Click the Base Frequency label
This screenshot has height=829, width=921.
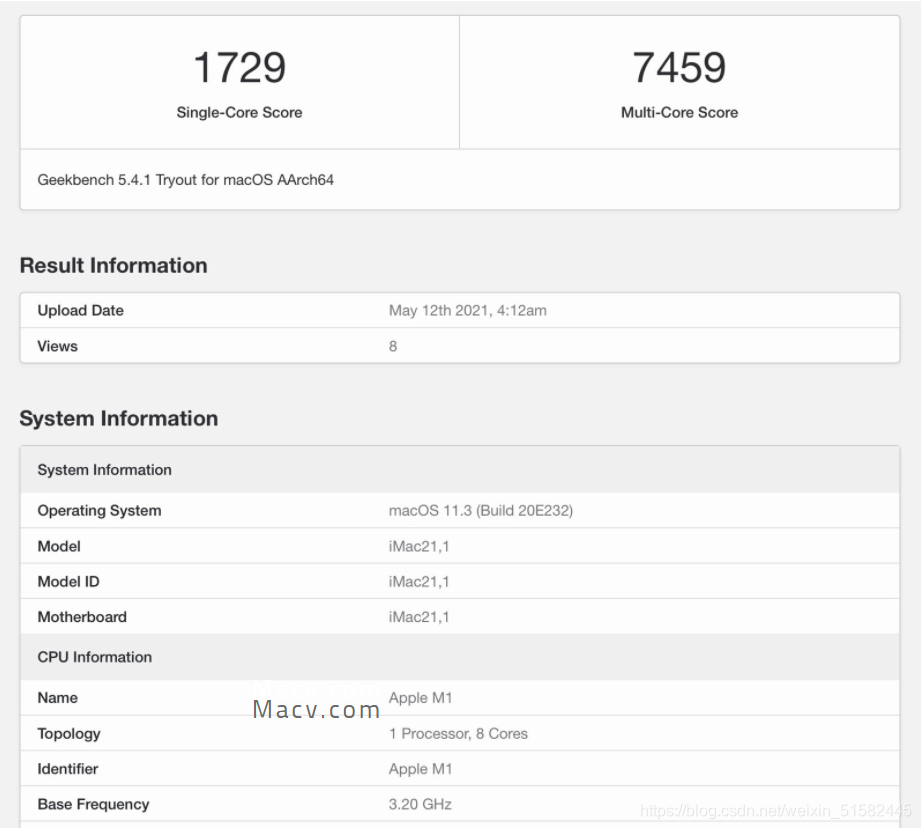(93, 804)
